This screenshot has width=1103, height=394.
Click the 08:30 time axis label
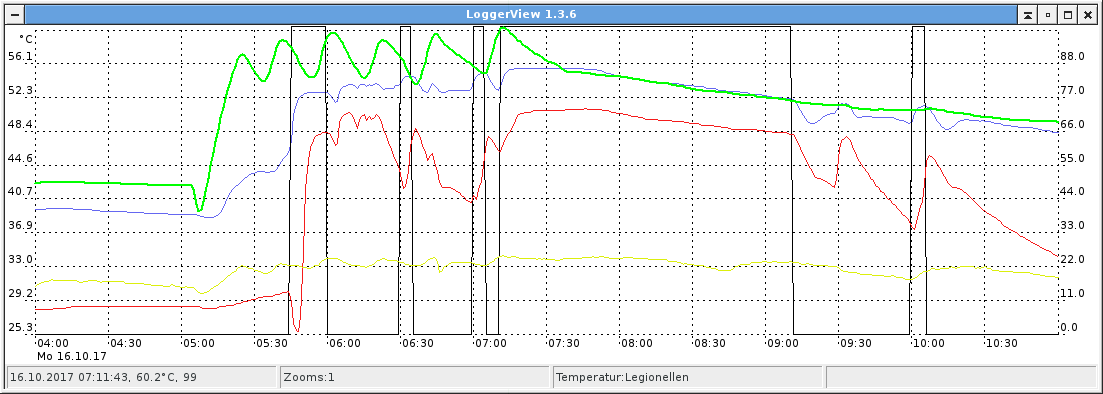click(710, 343)
